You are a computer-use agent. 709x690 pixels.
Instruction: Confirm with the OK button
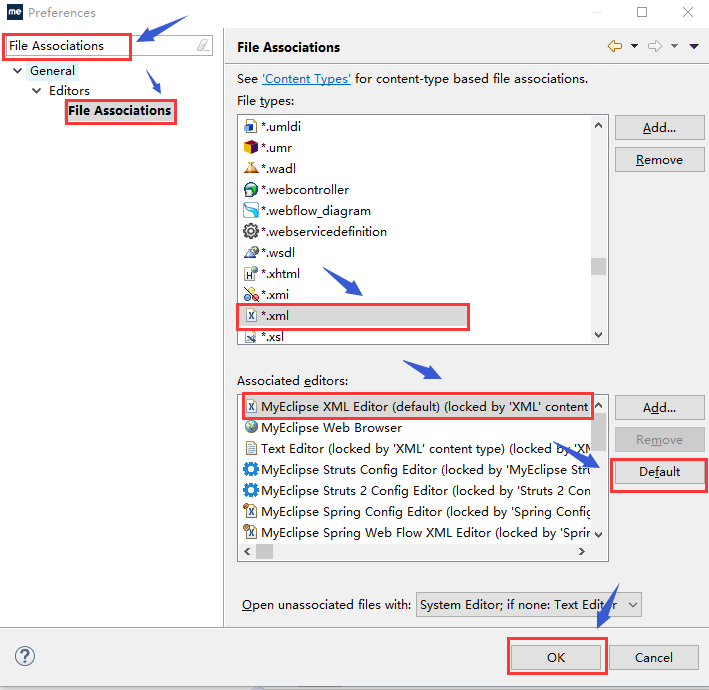pos(556,657)
